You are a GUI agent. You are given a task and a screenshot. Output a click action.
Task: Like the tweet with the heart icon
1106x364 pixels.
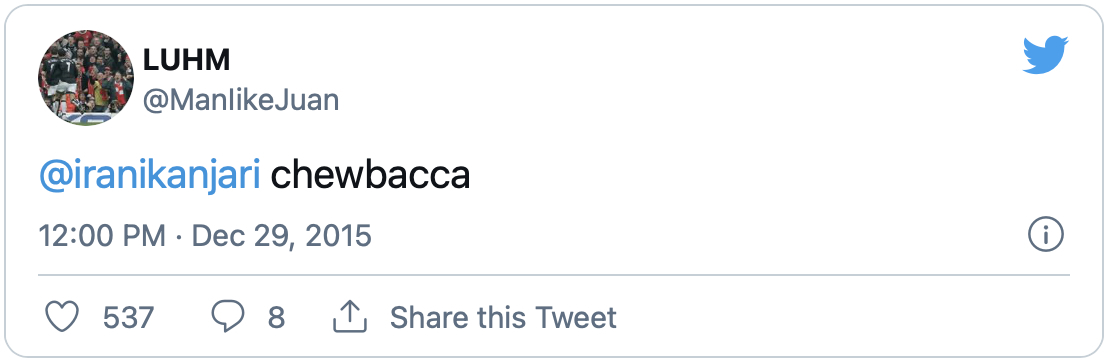pyautogui.click(x=62, y=317)
